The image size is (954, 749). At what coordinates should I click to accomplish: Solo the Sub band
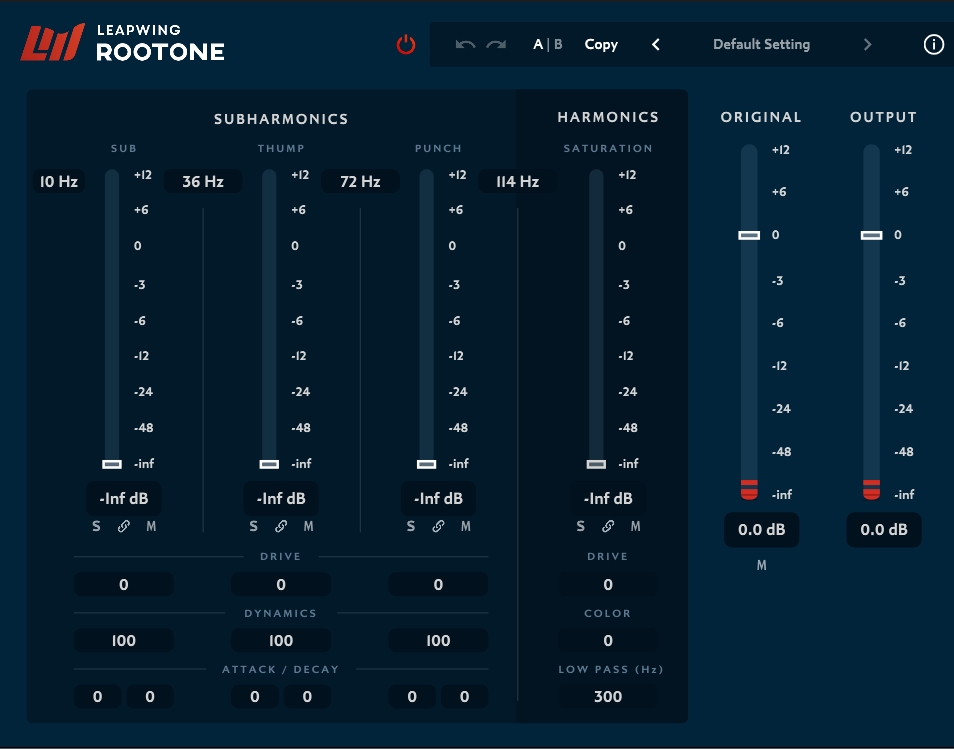click(96, 526)
